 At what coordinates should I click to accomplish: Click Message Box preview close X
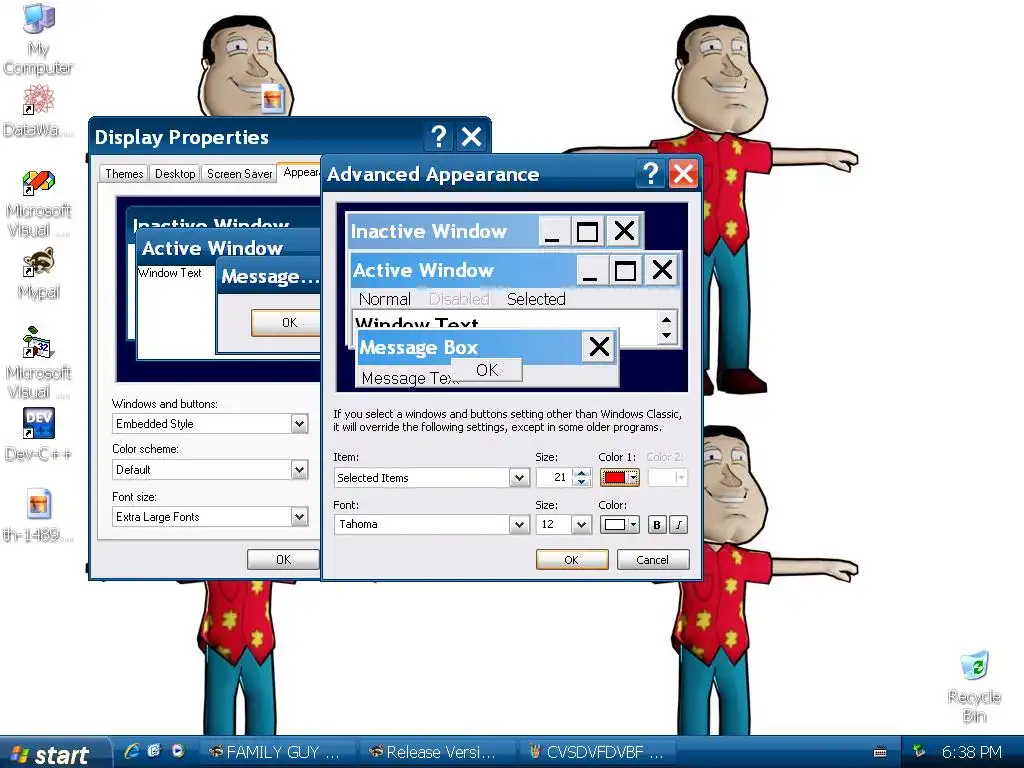(x=599, y=347)
